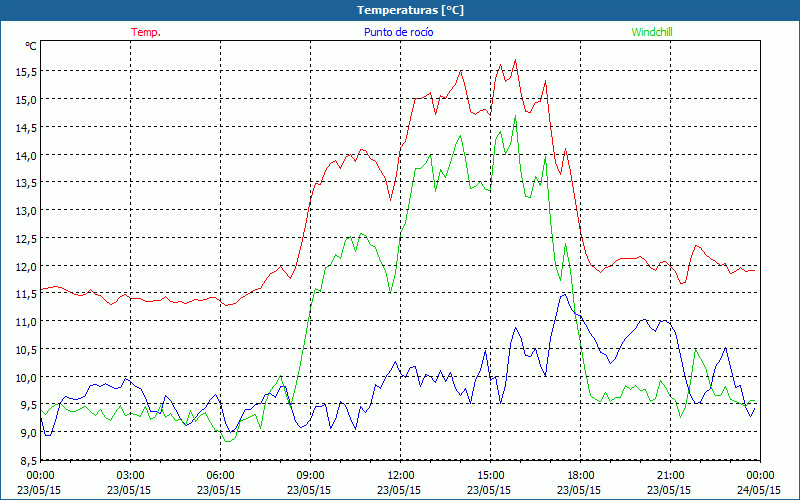
Task: Click the 09:00 time axis label
Action: pyautogui.click(x=310, y=476)
